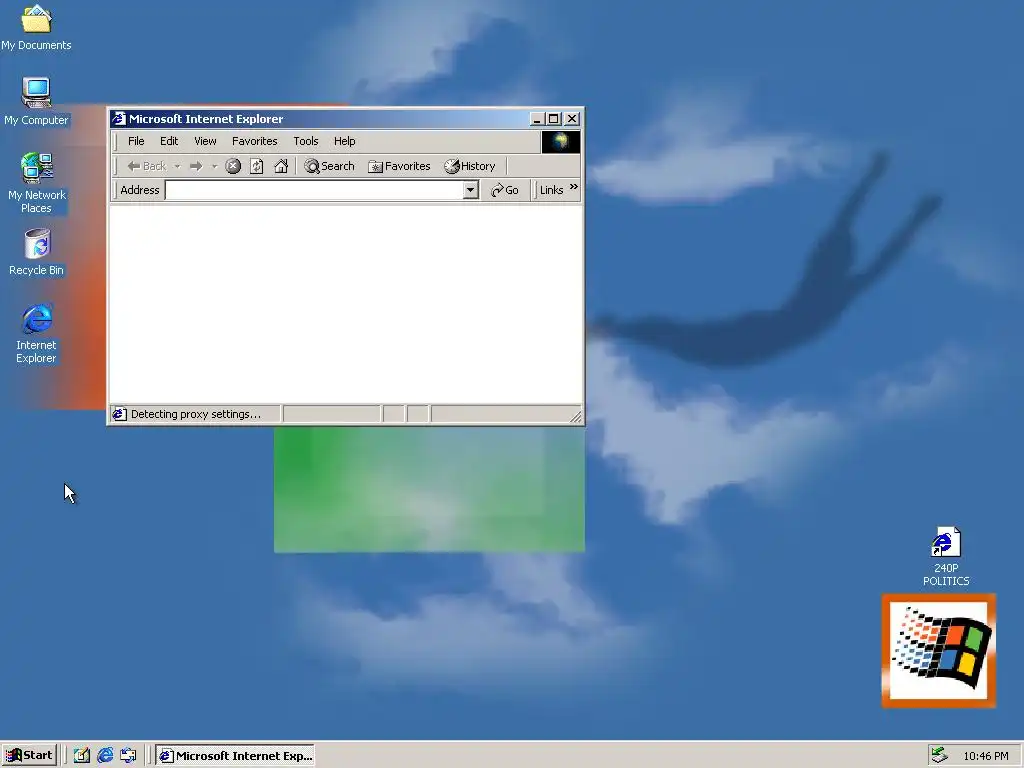
Task: Minimize the Internet Explorer window
Action: [536, 119]
